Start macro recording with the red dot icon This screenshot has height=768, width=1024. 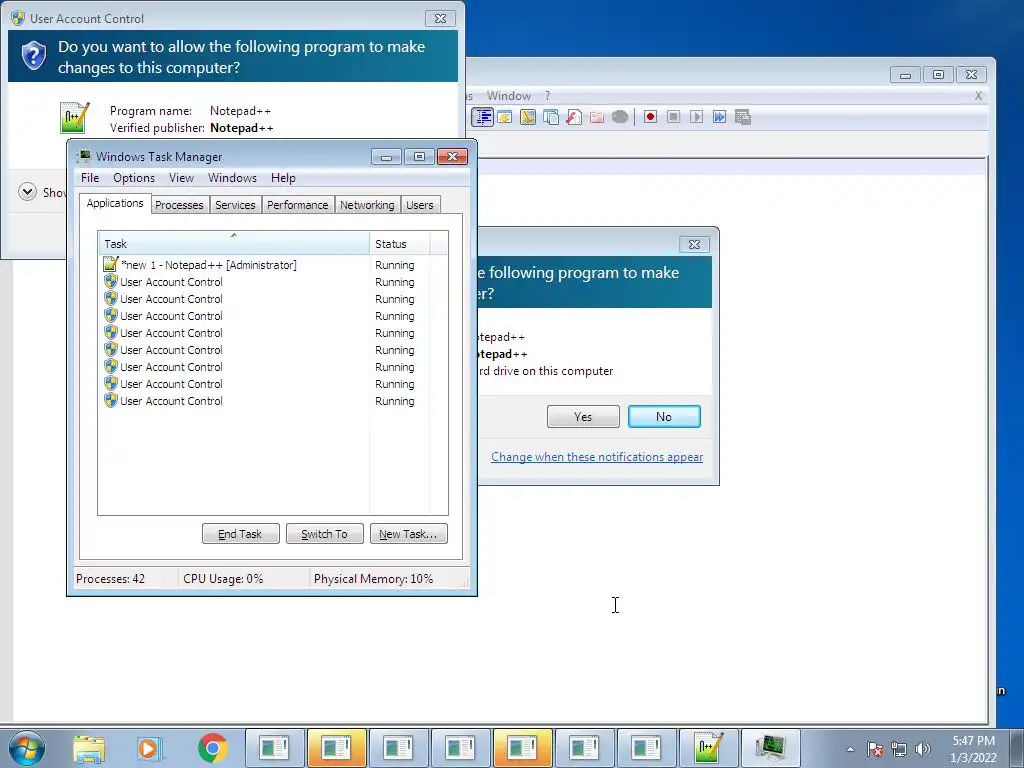650,117
